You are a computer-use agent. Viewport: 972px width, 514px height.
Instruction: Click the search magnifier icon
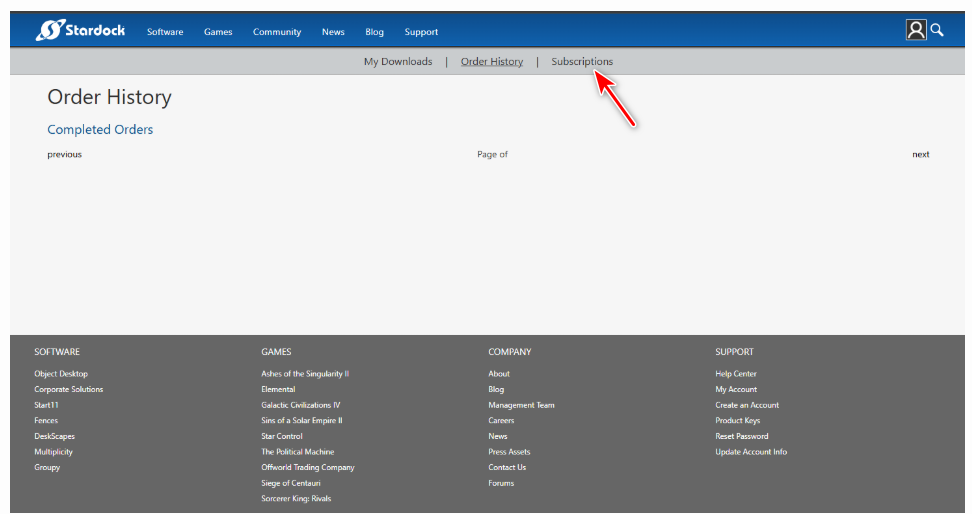click(x=937, y=30)
